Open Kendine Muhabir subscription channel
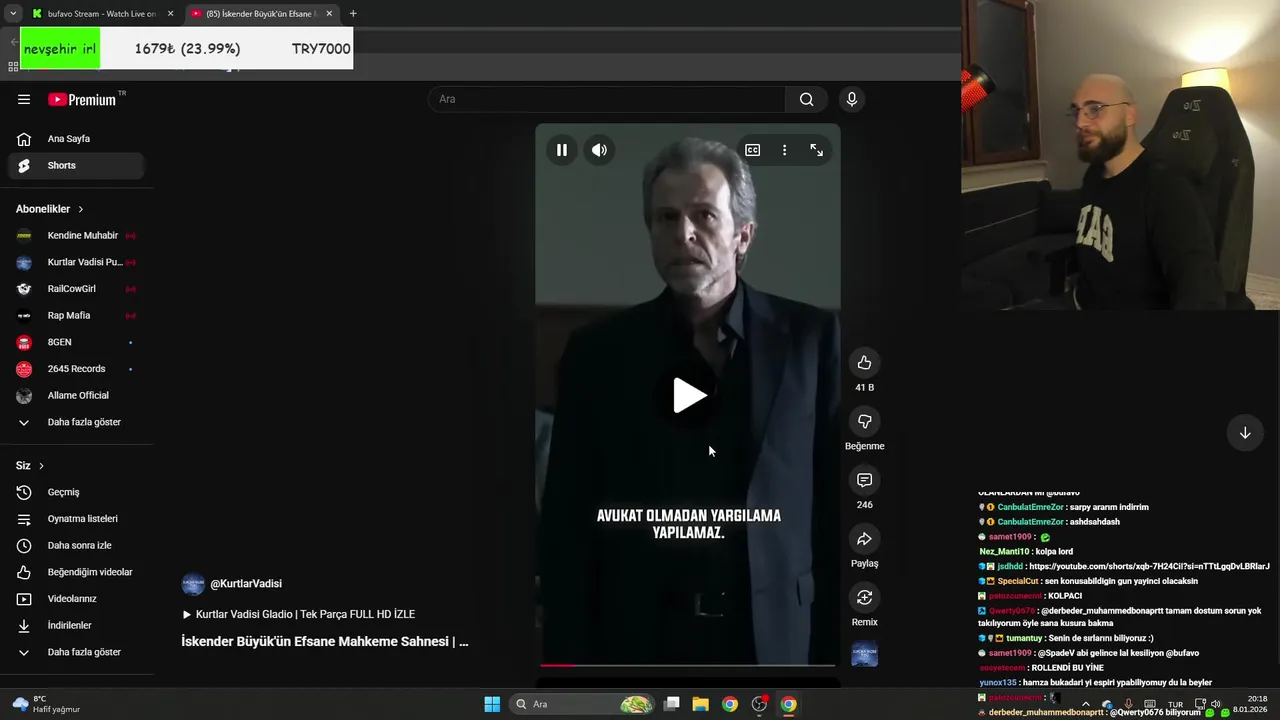The image size is (1280, 720). (x=75, y=236)
